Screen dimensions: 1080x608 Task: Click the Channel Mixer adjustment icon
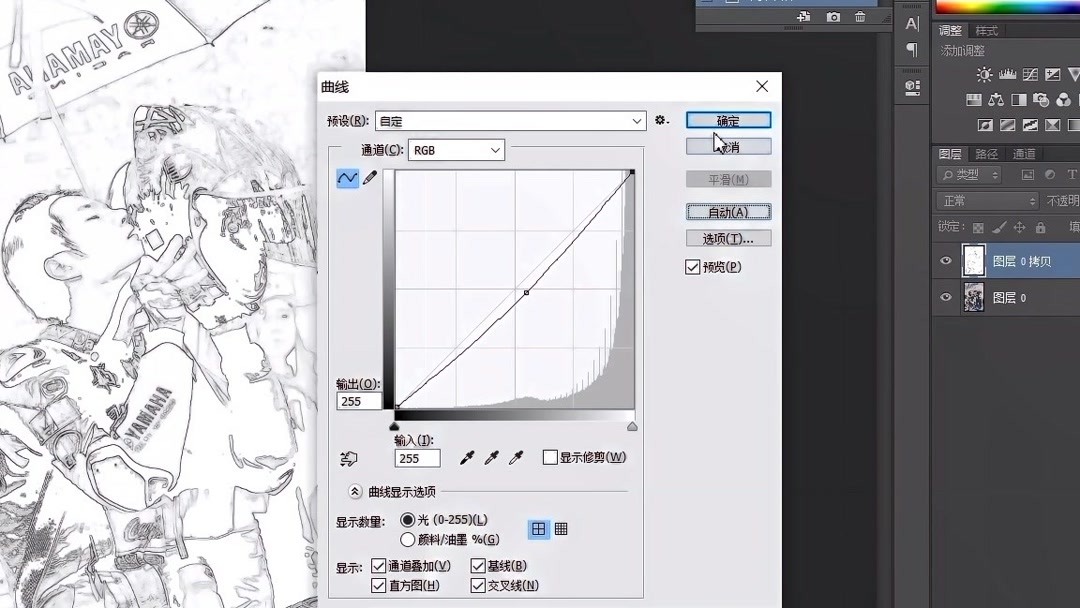point(1064,100)
